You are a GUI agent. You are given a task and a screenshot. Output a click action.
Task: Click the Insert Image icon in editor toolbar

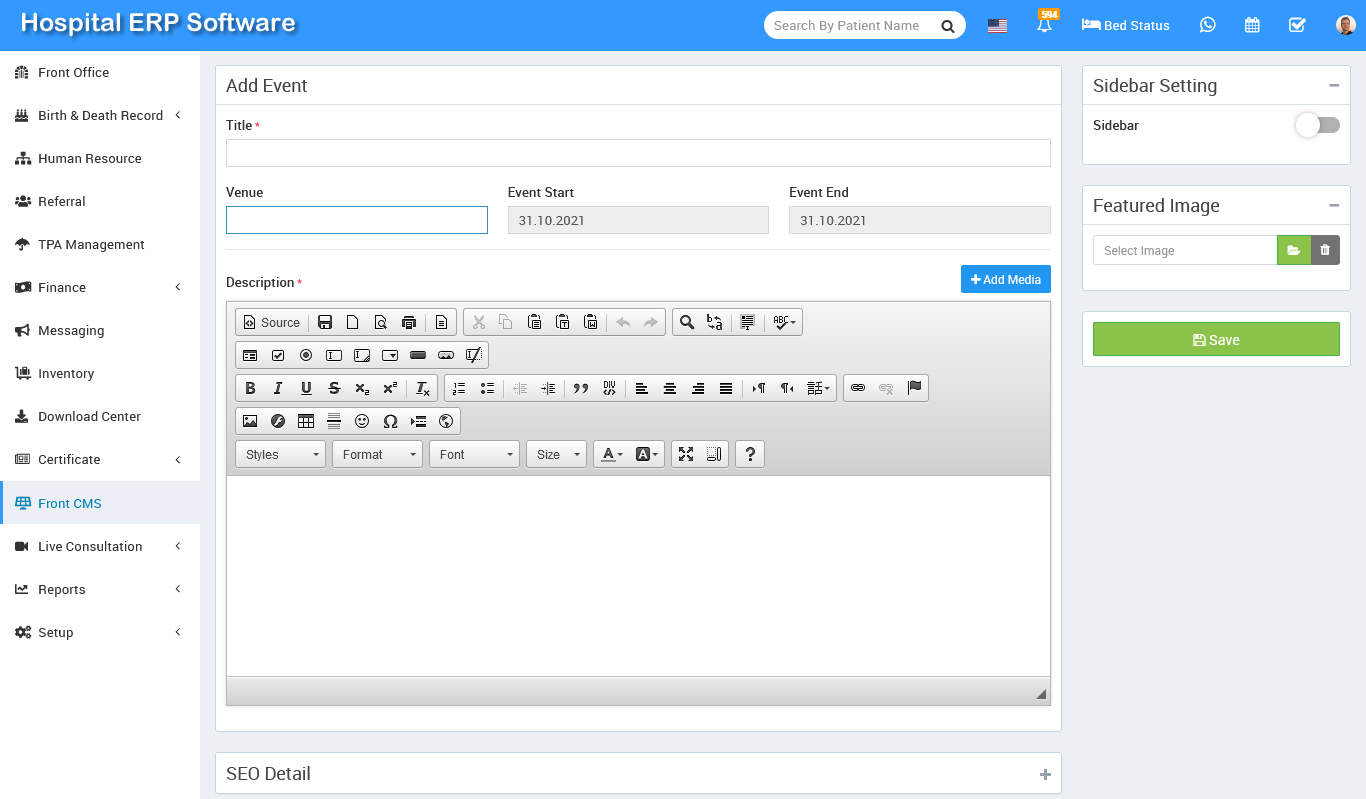(x=250, y=421)
